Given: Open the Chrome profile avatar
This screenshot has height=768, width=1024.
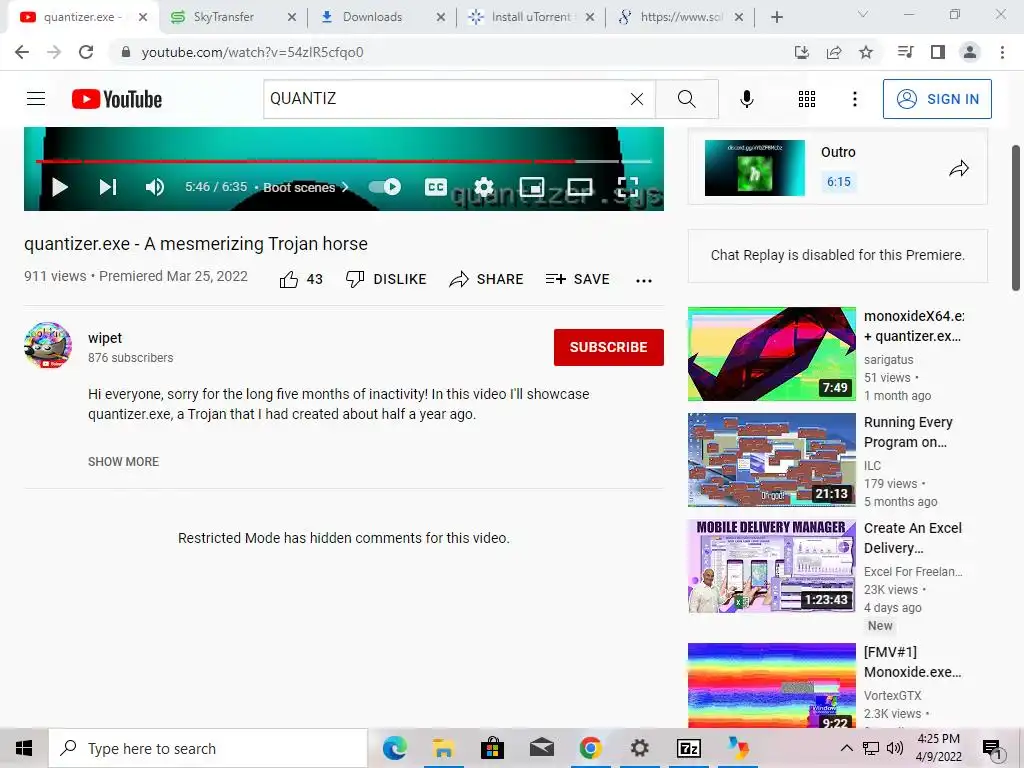Looking at the screenshot, I should [970, 52].
